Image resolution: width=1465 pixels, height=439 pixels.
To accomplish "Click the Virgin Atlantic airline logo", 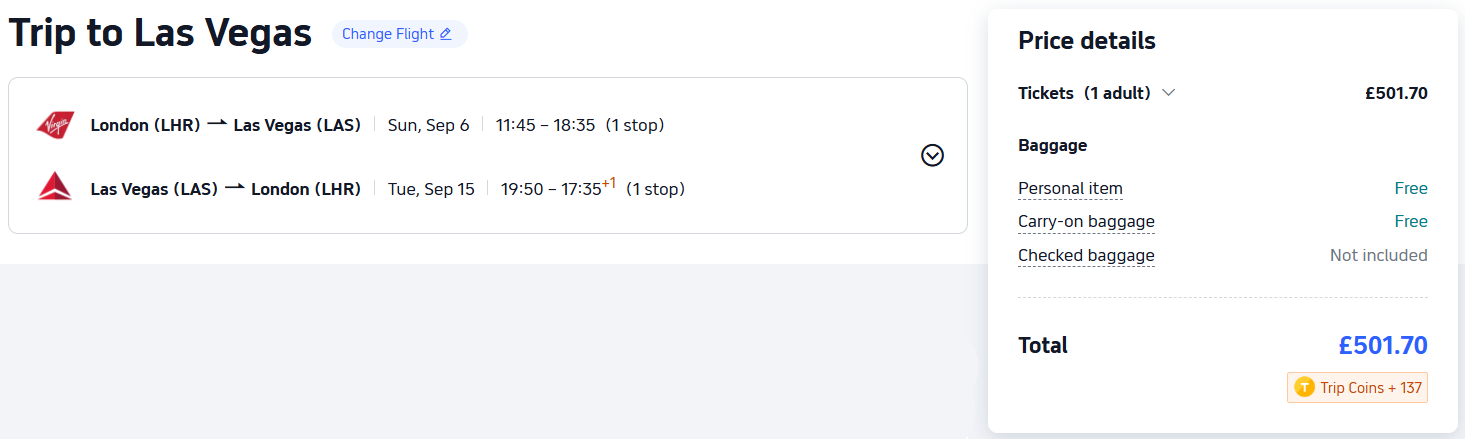I will (x=55, y=125).
